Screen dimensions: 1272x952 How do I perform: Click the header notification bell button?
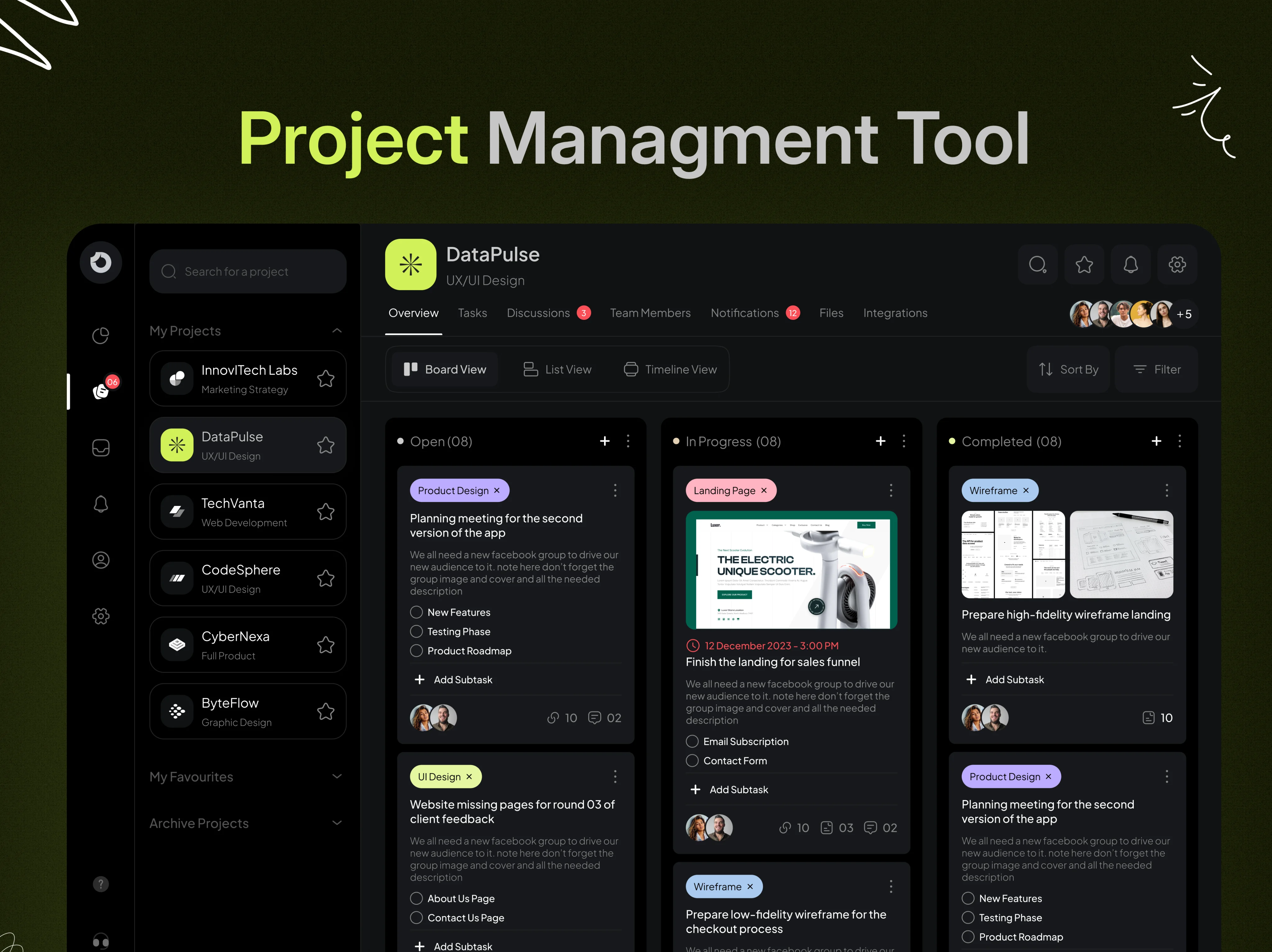tap(1130, 265)
